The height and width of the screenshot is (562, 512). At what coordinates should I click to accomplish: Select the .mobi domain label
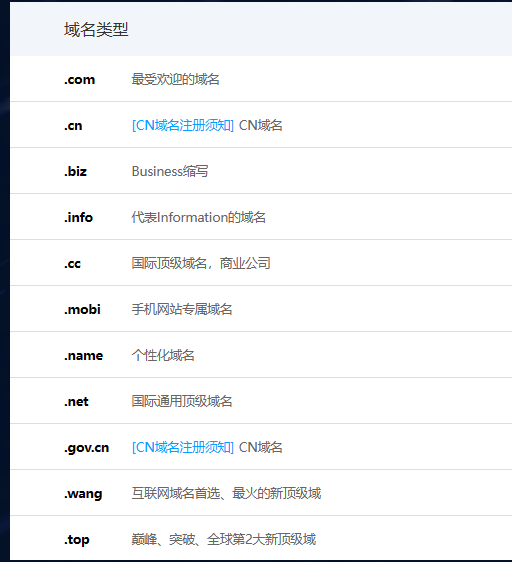coord(82,309)
